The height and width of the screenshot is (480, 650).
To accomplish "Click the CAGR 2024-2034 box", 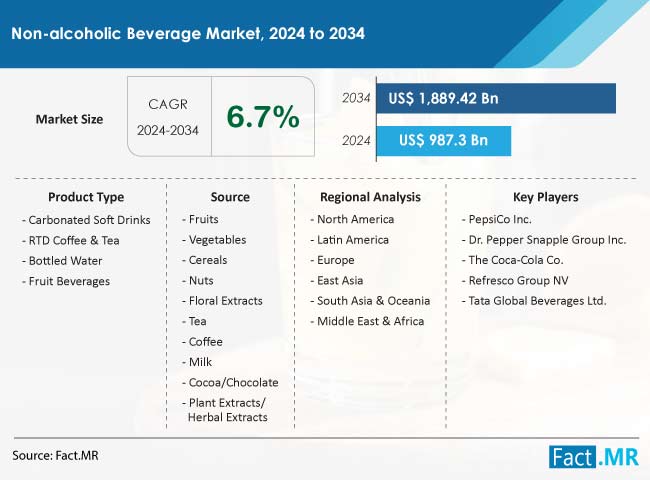I will (x=169, y=117).
